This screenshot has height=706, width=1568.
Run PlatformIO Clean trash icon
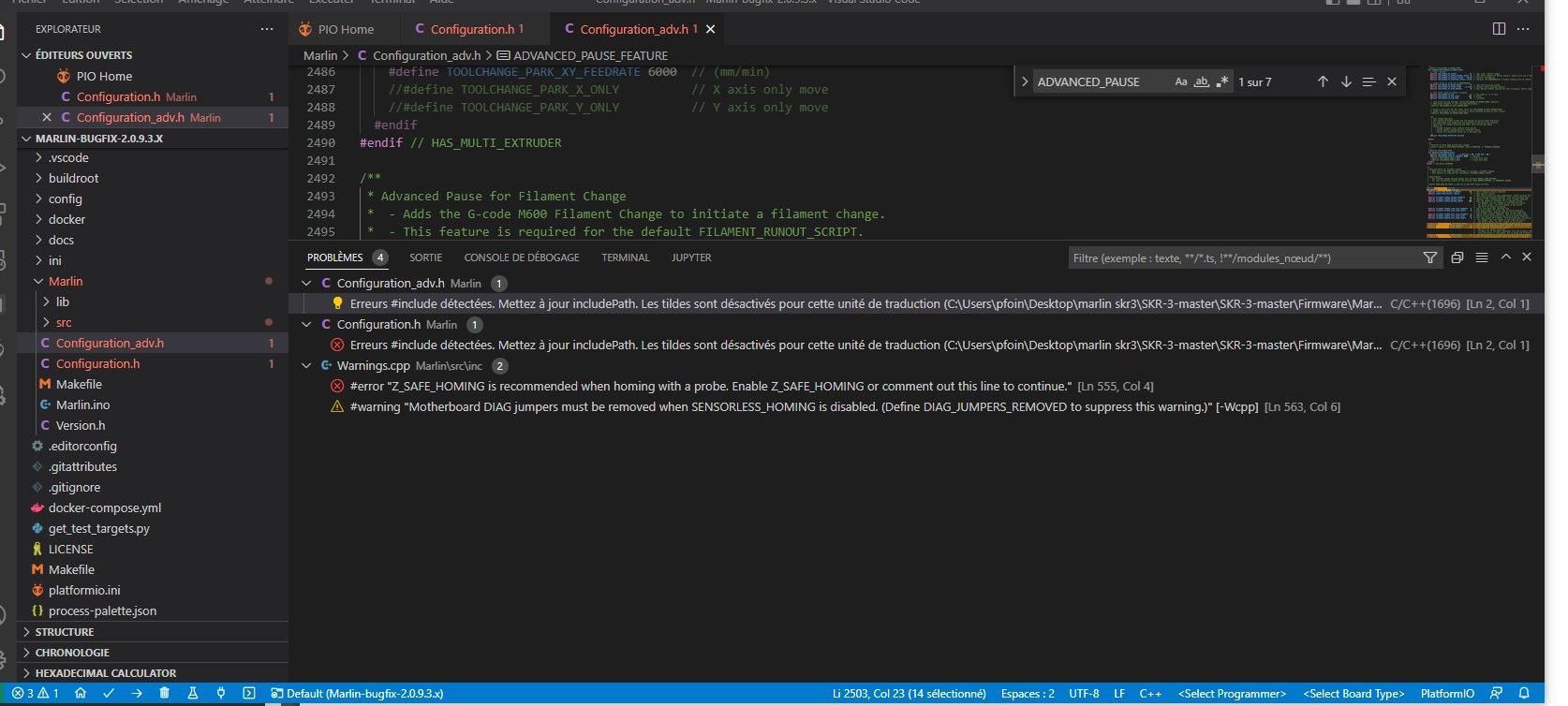[165, 694]
